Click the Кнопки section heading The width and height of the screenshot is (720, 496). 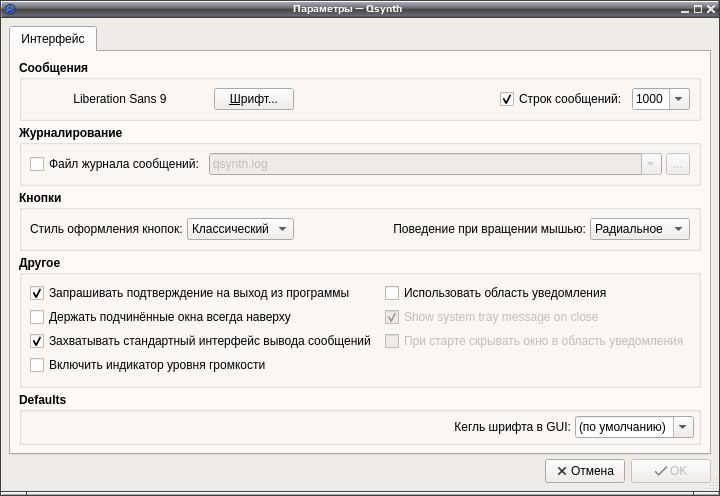pos(40,198)
